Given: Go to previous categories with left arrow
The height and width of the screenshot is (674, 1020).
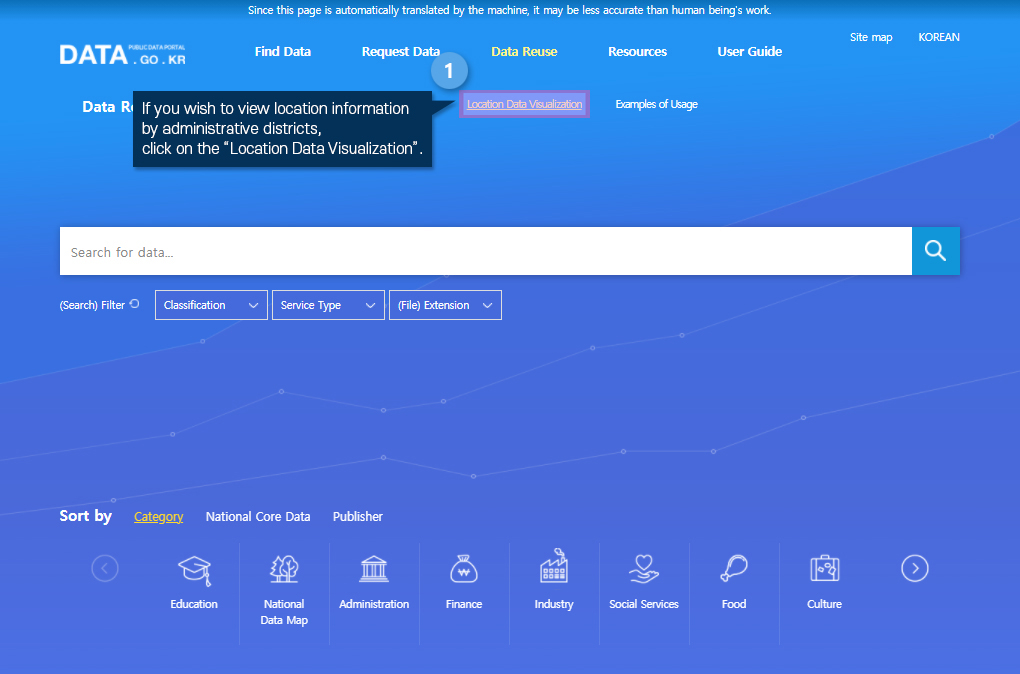Looking at the screenshot, I should pyautogui.click(x=105, y=569).
